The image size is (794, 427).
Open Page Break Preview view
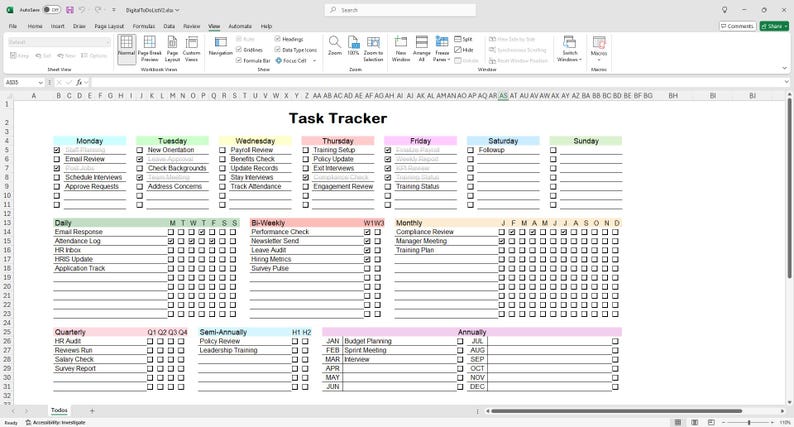149,49
